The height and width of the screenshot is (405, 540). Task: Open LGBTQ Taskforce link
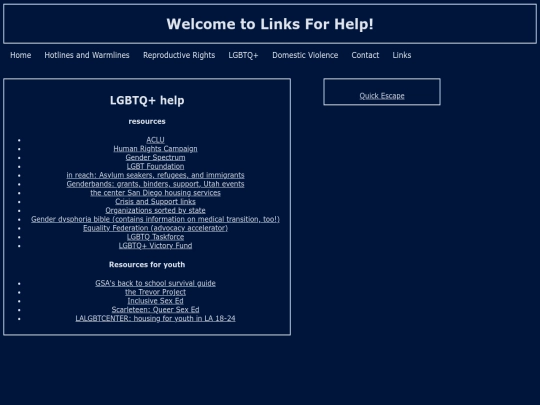pyautogui.click(x=155, y=237)
